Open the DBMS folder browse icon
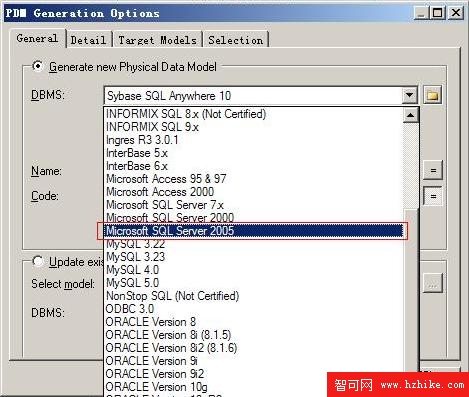Viewport: 469px width, 397px height. [432, 96]
